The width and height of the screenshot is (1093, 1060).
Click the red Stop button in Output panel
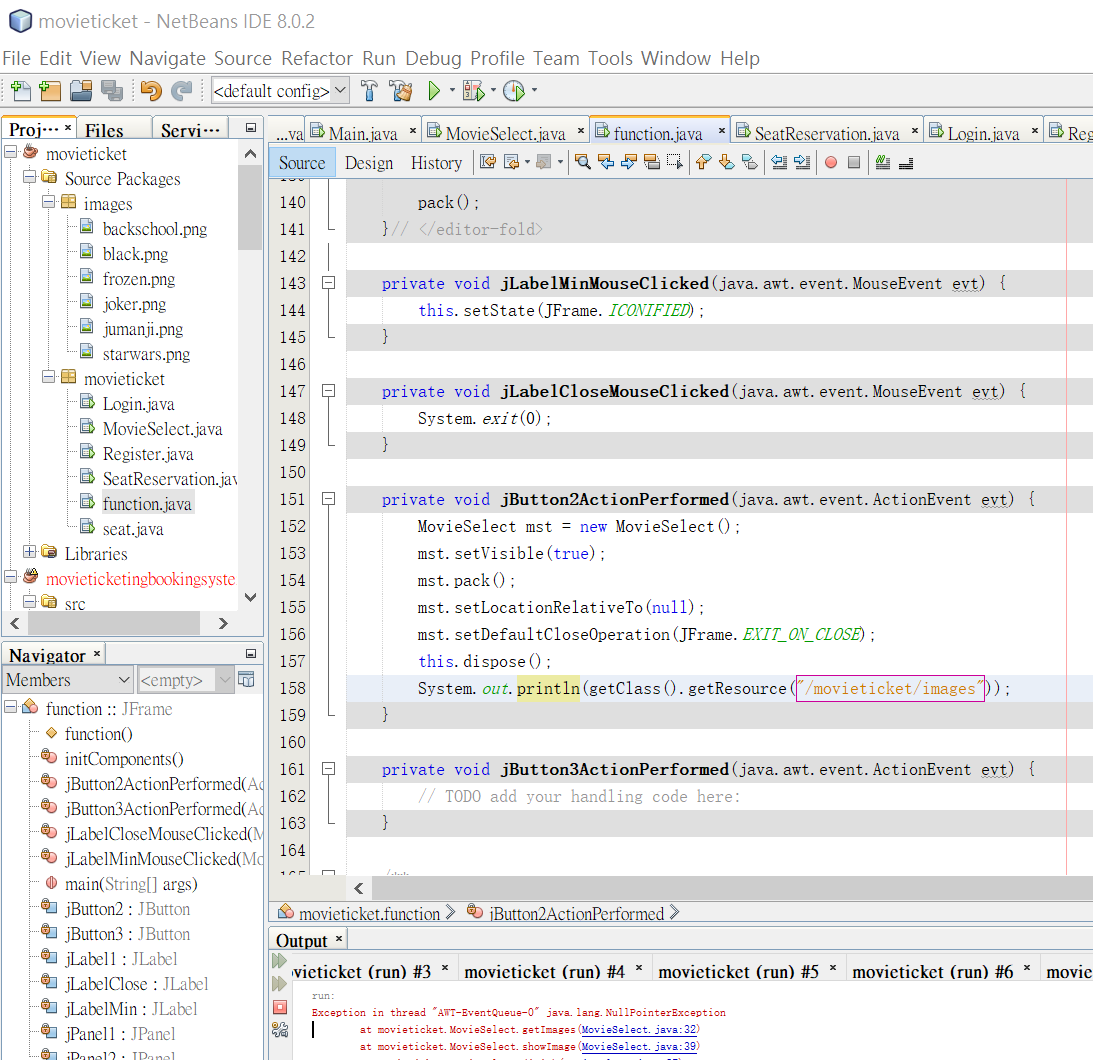point(280,1007)
